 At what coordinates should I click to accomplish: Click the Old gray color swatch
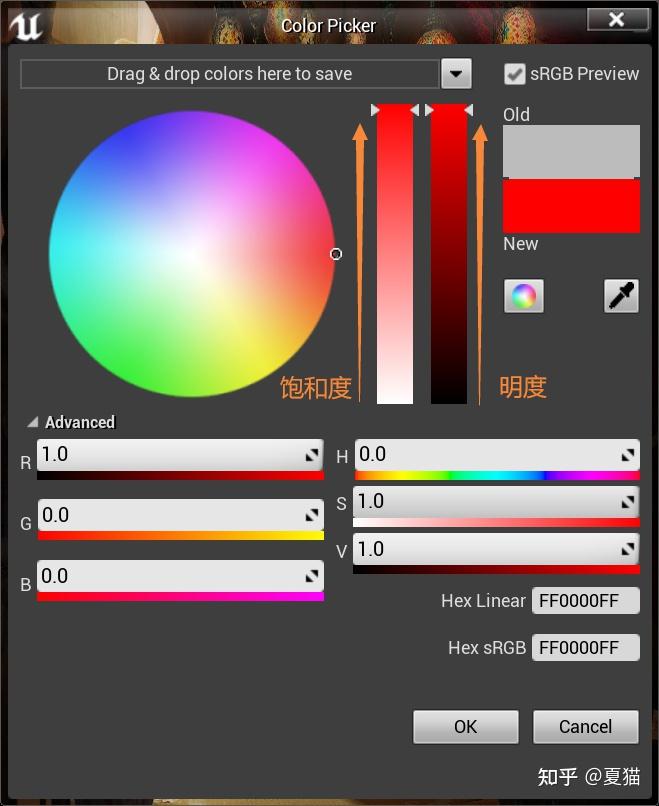click(571, 151)
